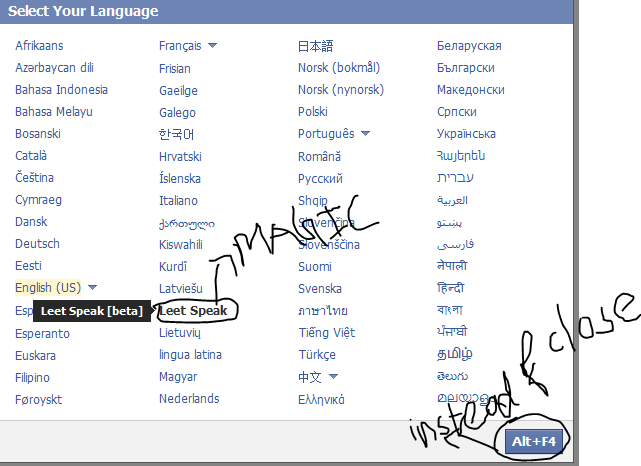Expand the Português variants dropdown arrow
This screenshot has width=641, height=466.
pos(365,133)
